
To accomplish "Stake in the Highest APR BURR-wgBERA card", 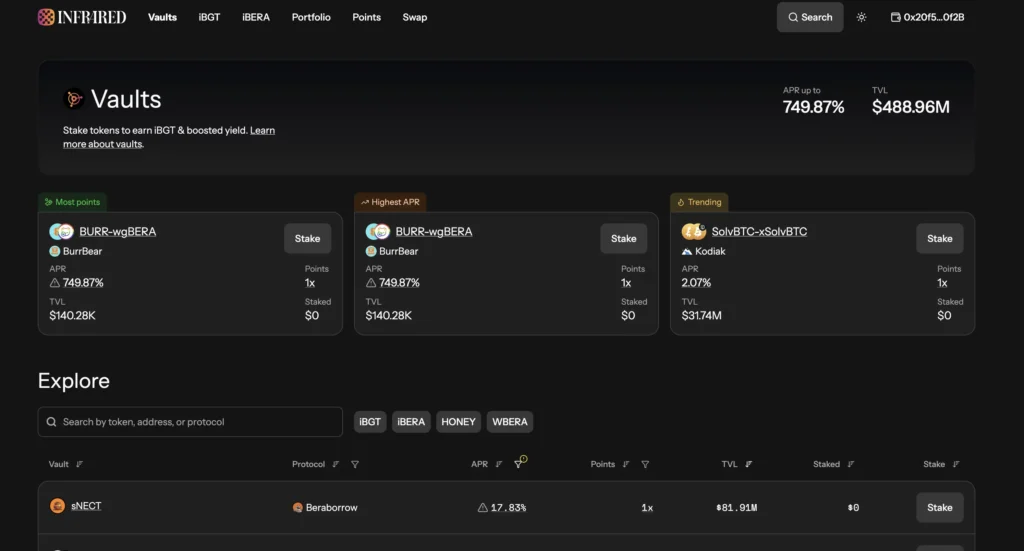I will pos(623,238).
